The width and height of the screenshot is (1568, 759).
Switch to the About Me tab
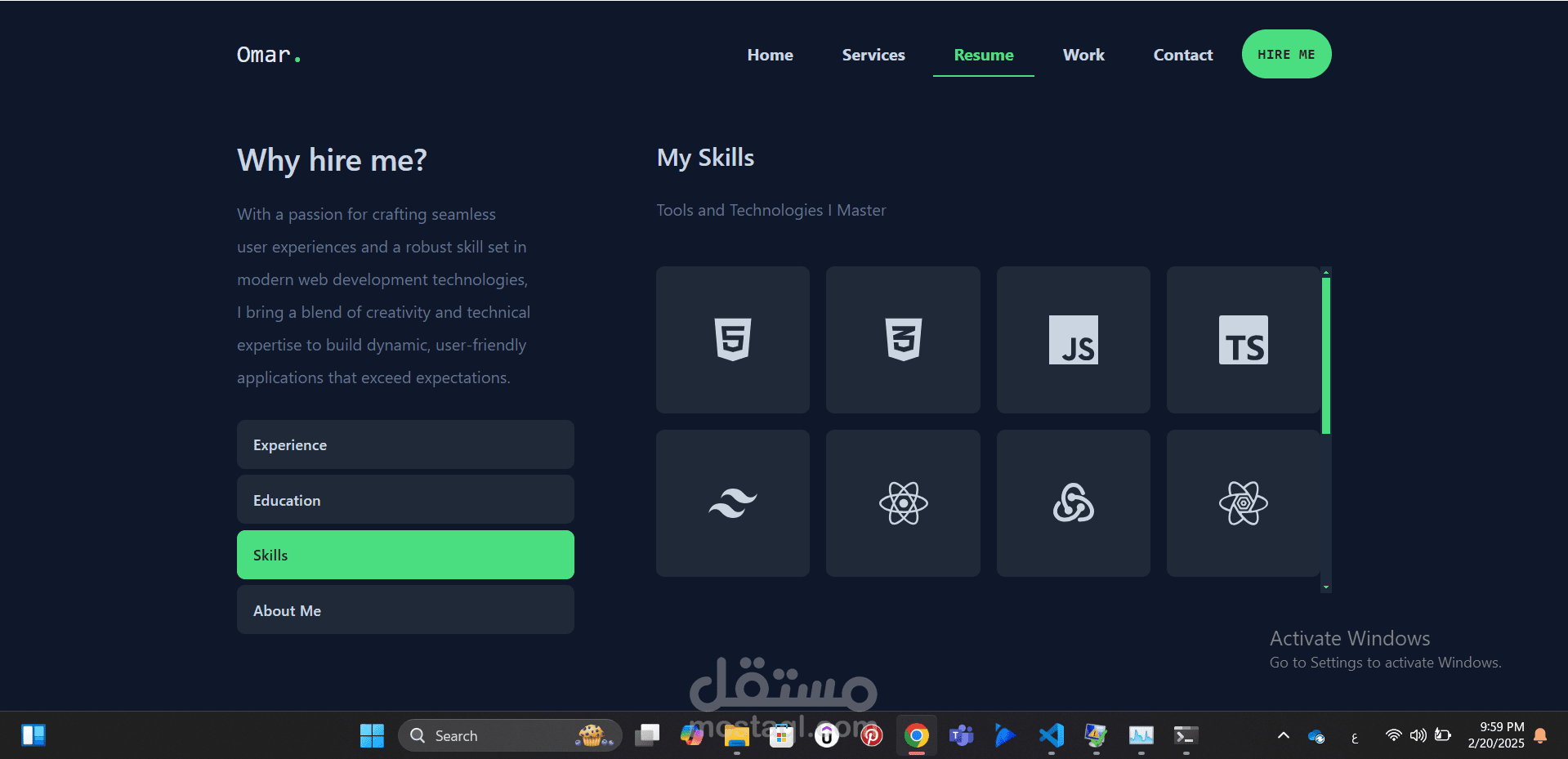pyautogui.click(x=405, y=610)
